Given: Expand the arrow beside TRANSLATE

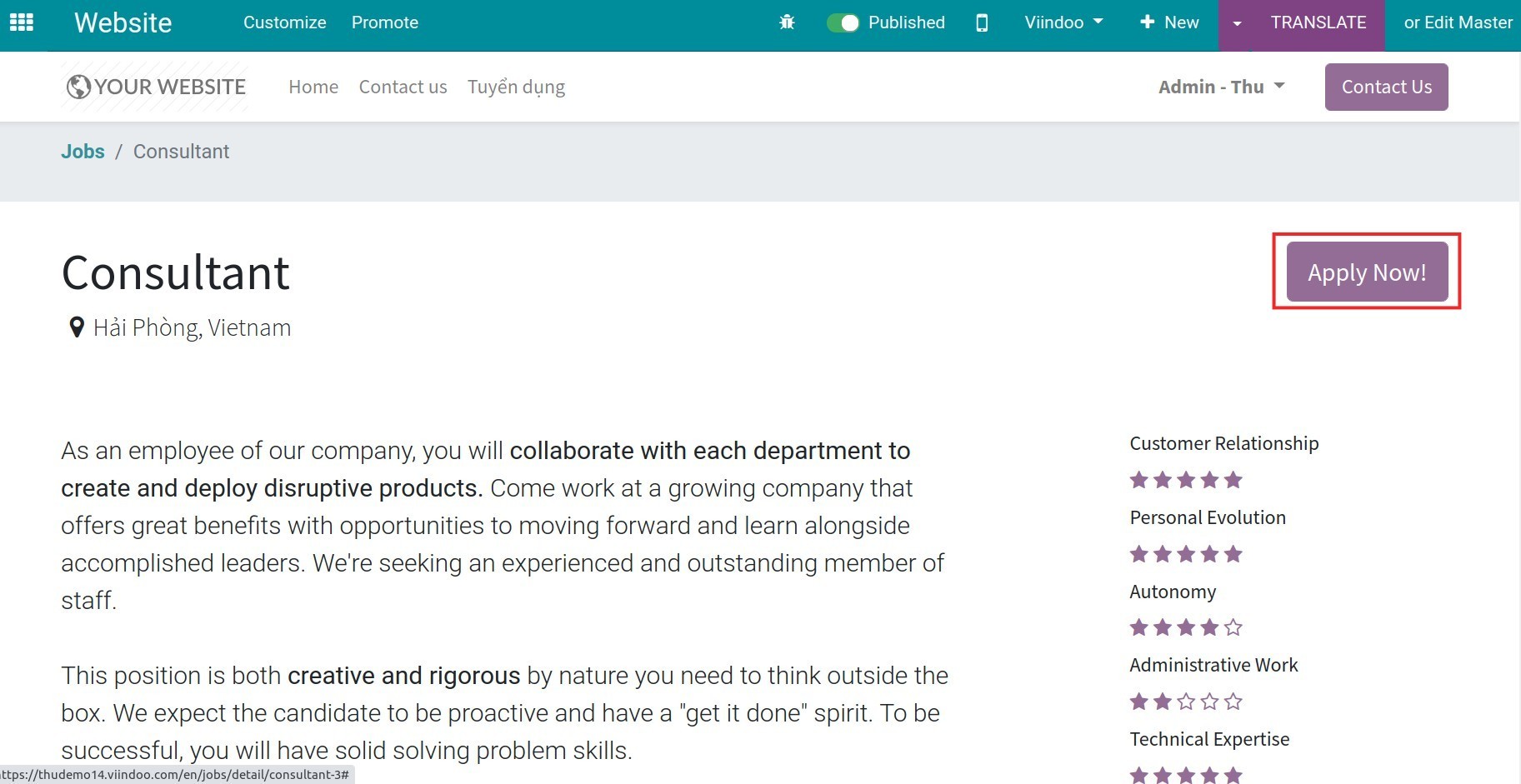Looking at the screenshot, I should click(1238, 23).
